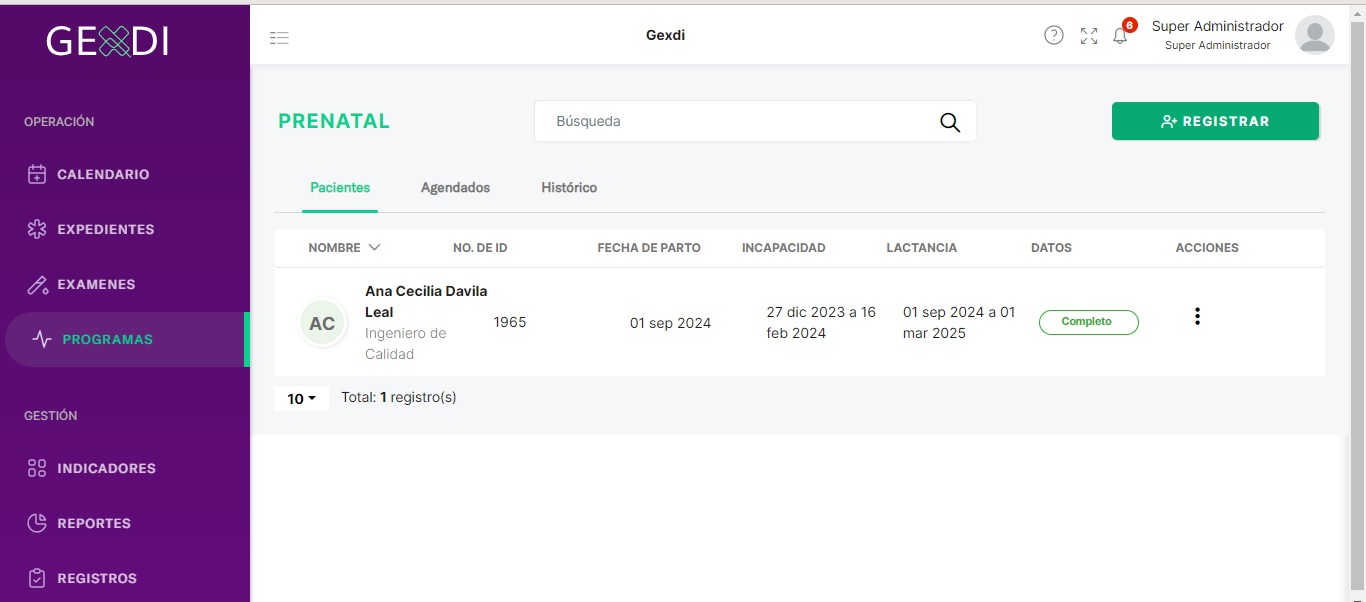The image size is (1366, 602).
Task: Click ID value 1965
Action: (x=510, y=322)
